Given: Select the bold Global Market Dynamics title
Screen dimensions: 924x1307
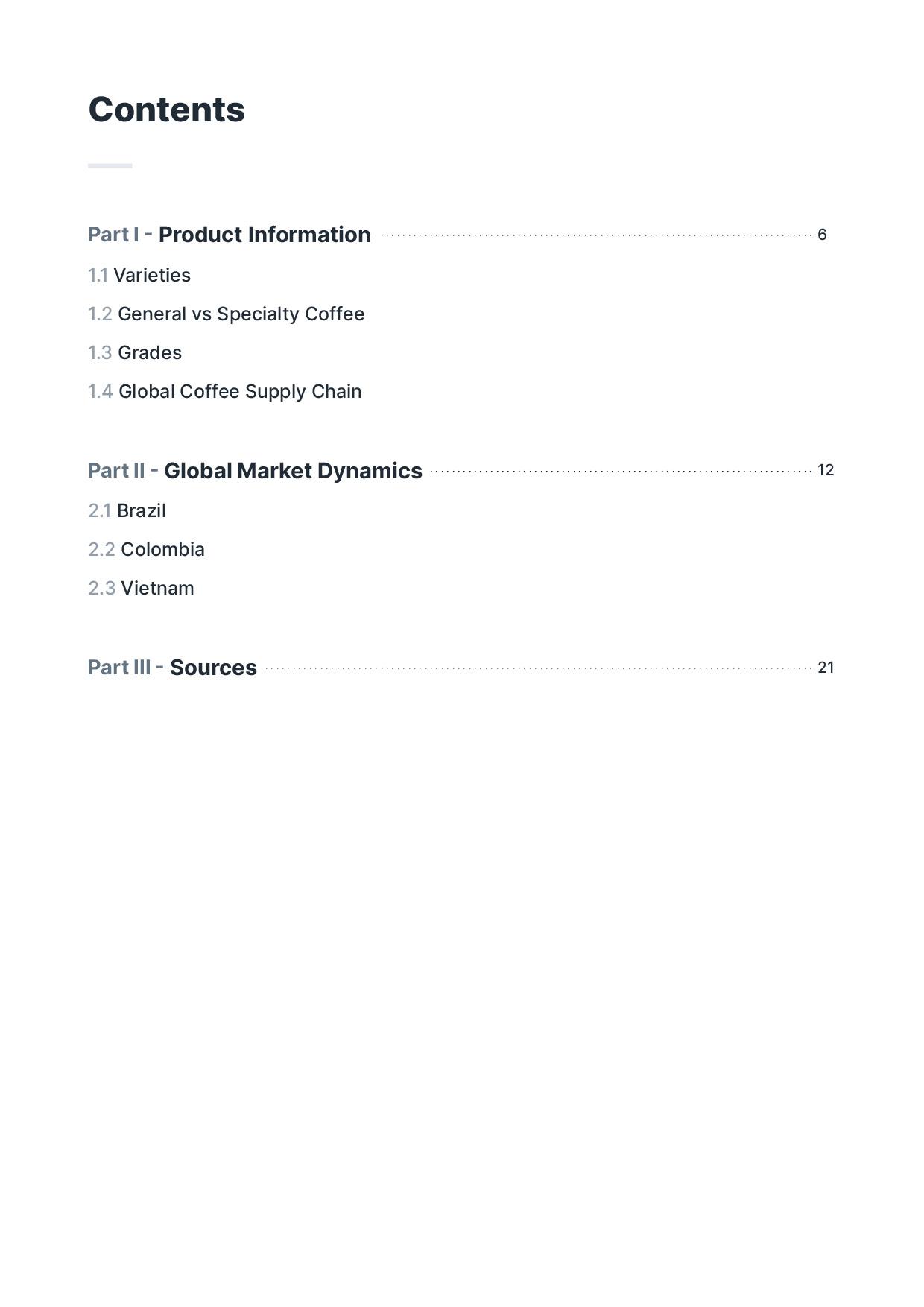Looking at the screenshot, I should pos(293,471).
